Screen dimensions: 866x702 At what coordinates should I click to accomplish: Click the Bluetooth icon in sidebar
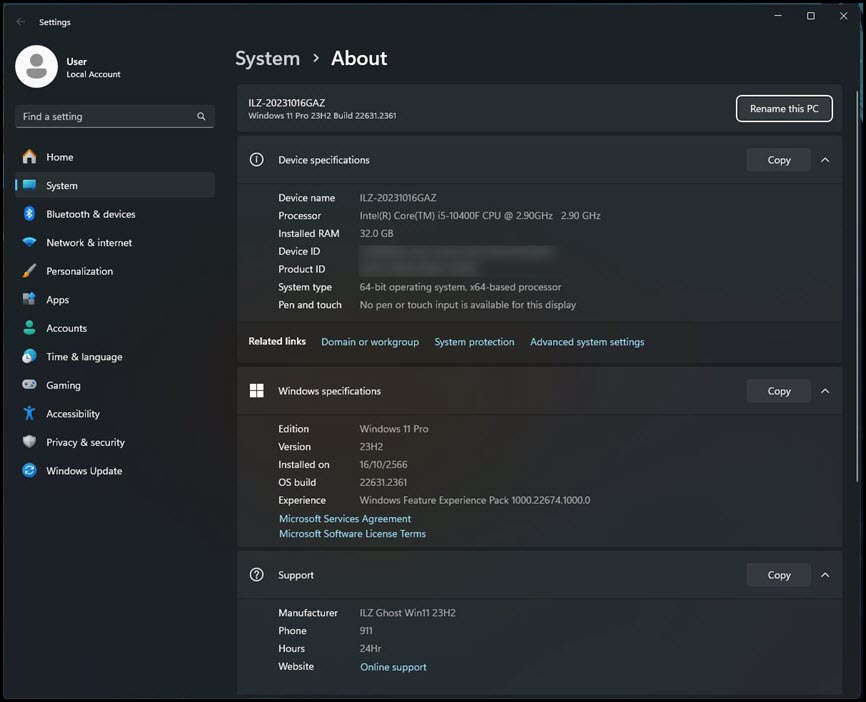click(x=29, y=214)
